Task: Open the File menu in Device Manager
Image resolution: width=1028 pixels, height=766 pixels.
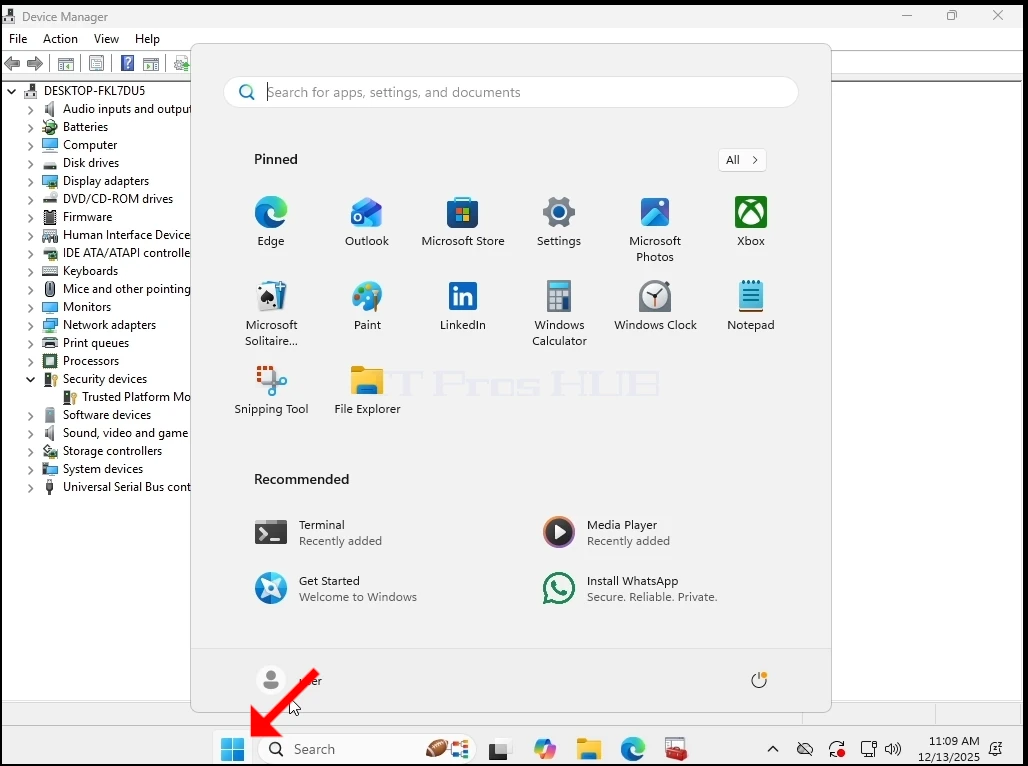Action: [x=18, y=39]
